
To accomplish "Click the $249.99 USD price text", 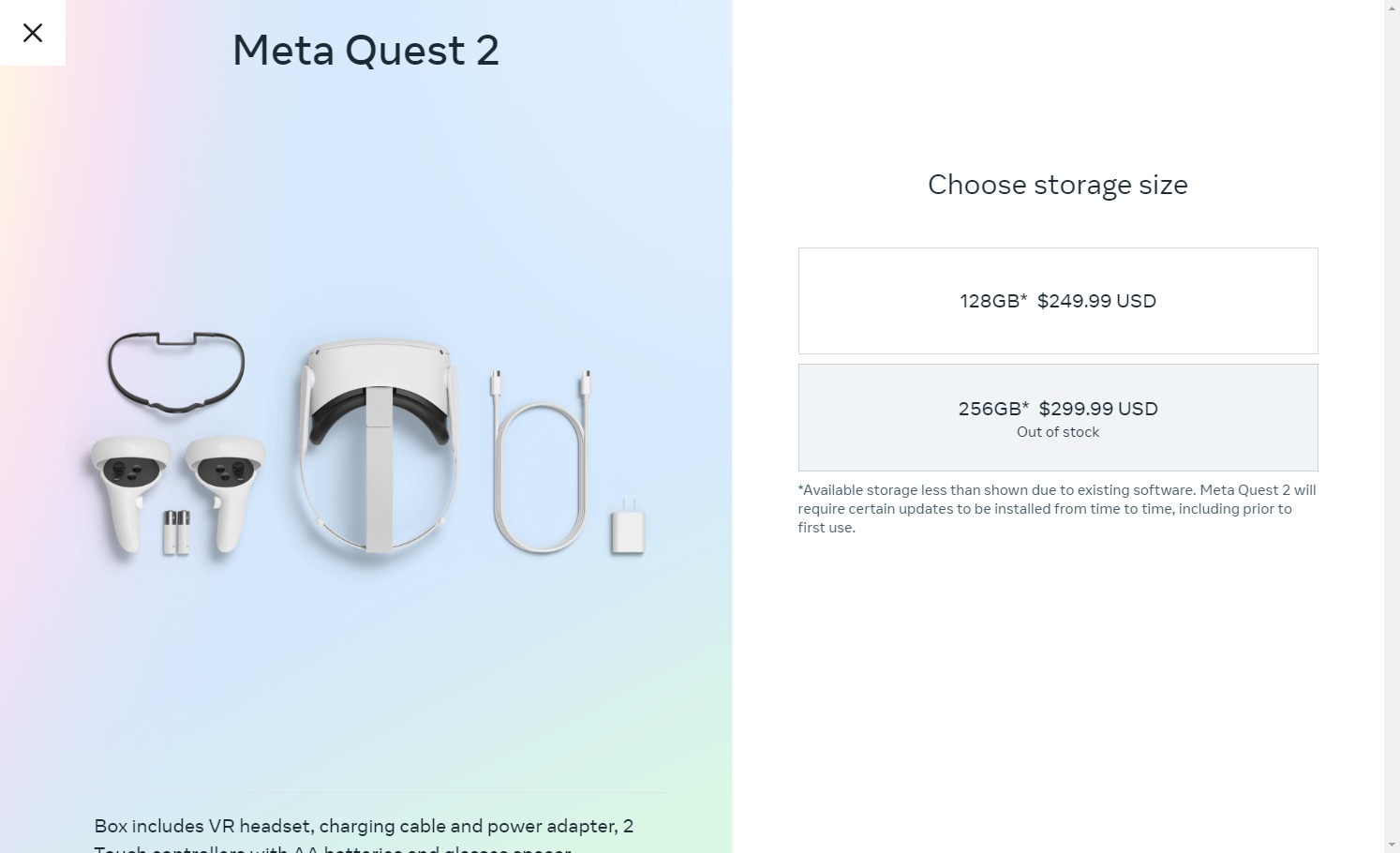I will tap(1096, 301).
